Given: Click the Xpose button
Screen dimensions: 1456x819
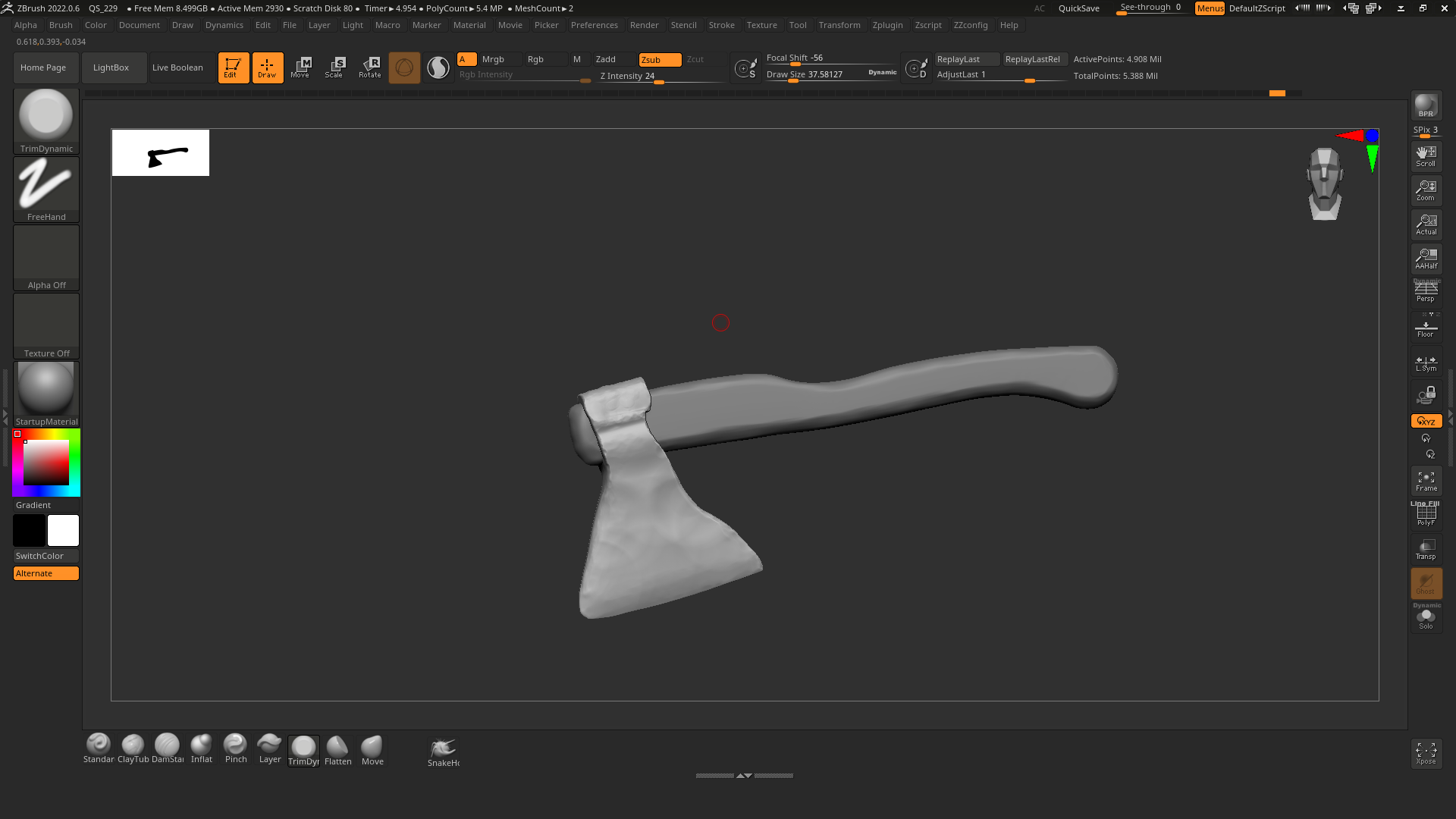Looking at the screenshot, I should tap(1426, 753).
